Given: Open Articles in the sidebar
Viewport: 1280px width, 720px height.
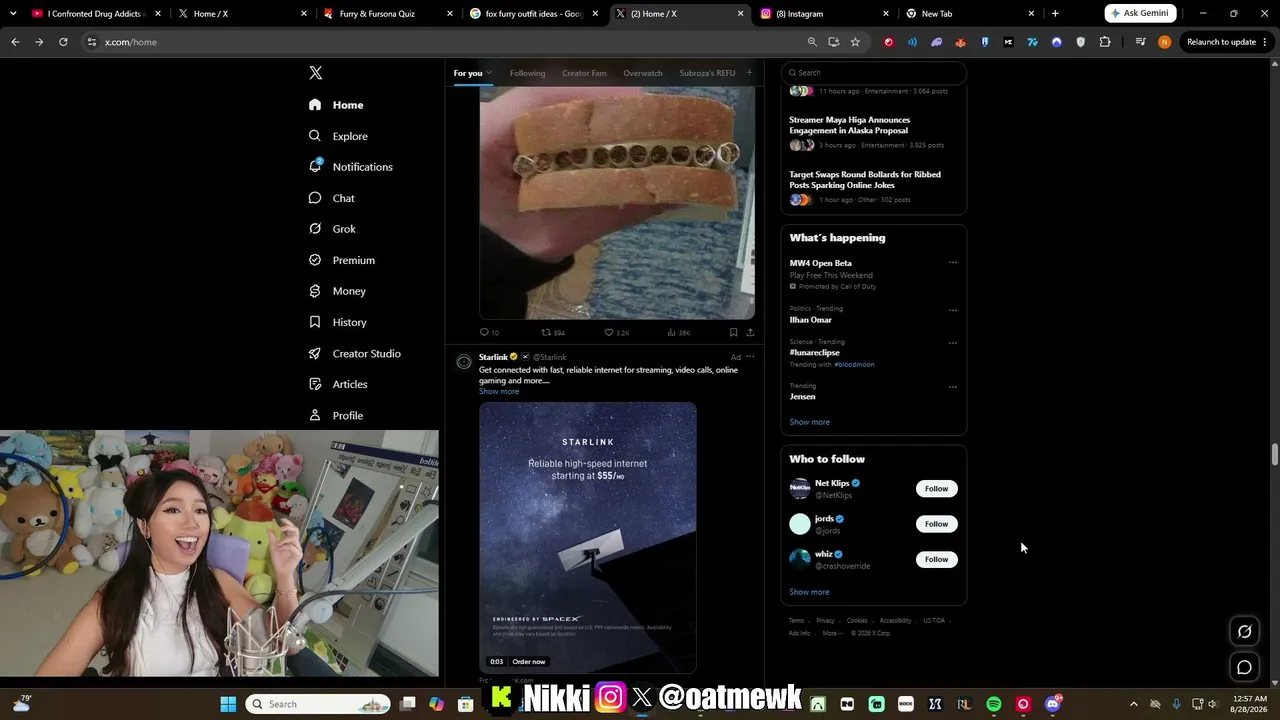Looking at the screenshot, I should [x=338, y=384].
